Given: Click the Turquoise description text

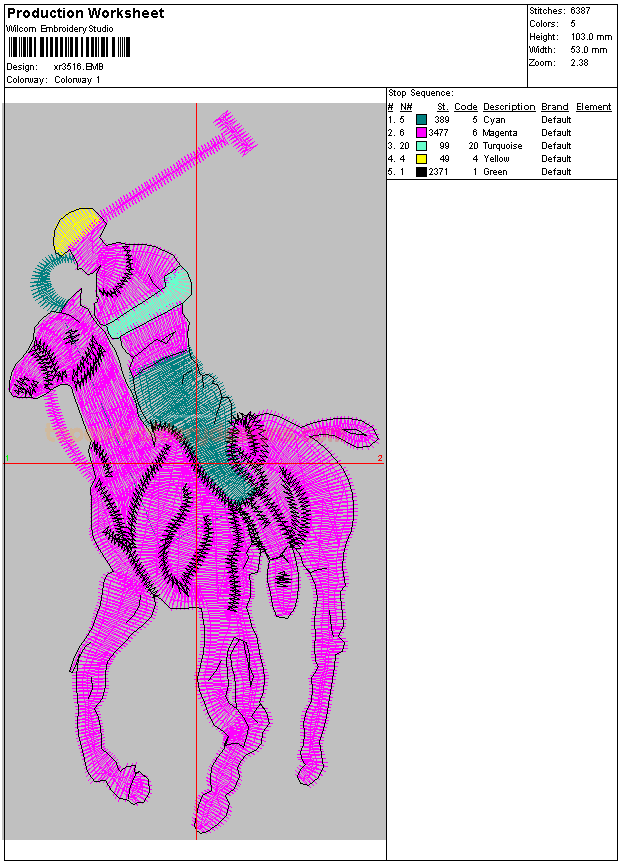Looking at the screenshot, I should pos(502,146).
